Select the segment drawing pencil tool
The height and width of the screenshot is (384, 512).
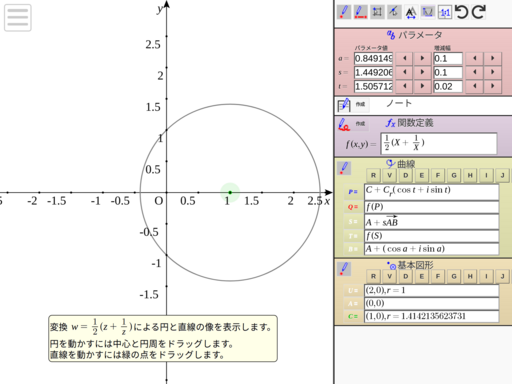(360, 12)
